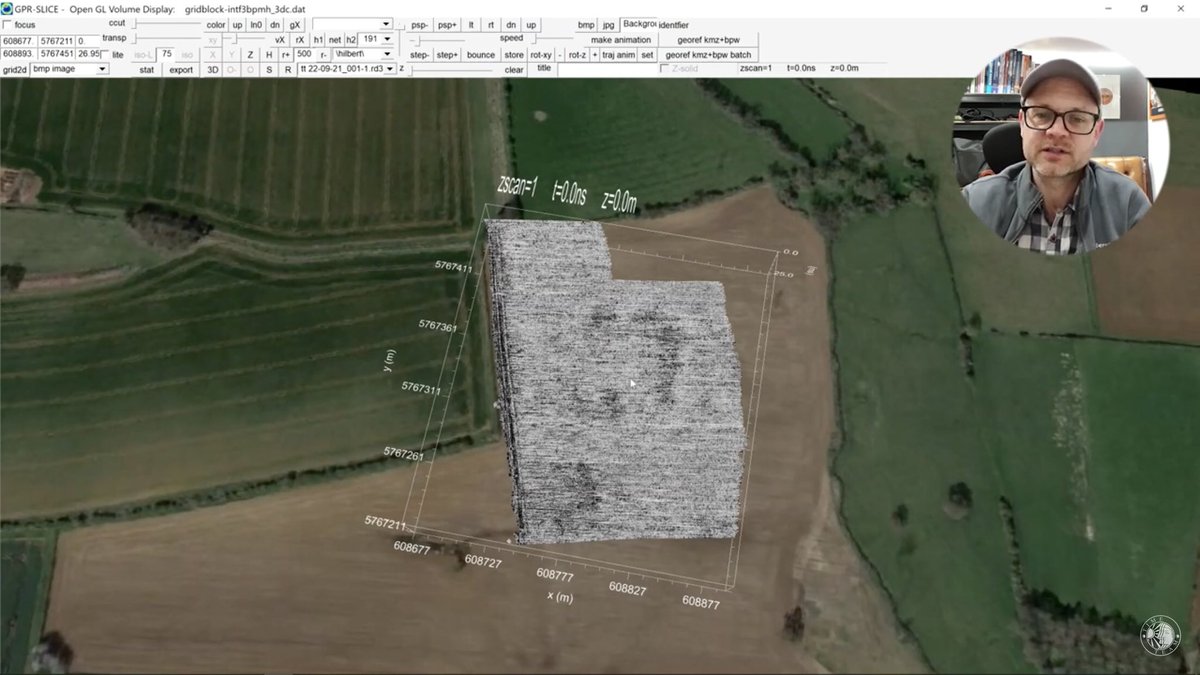1200x675 pixels.
Task: Maximize the GPR-SLICE window
Action: 1144,8
